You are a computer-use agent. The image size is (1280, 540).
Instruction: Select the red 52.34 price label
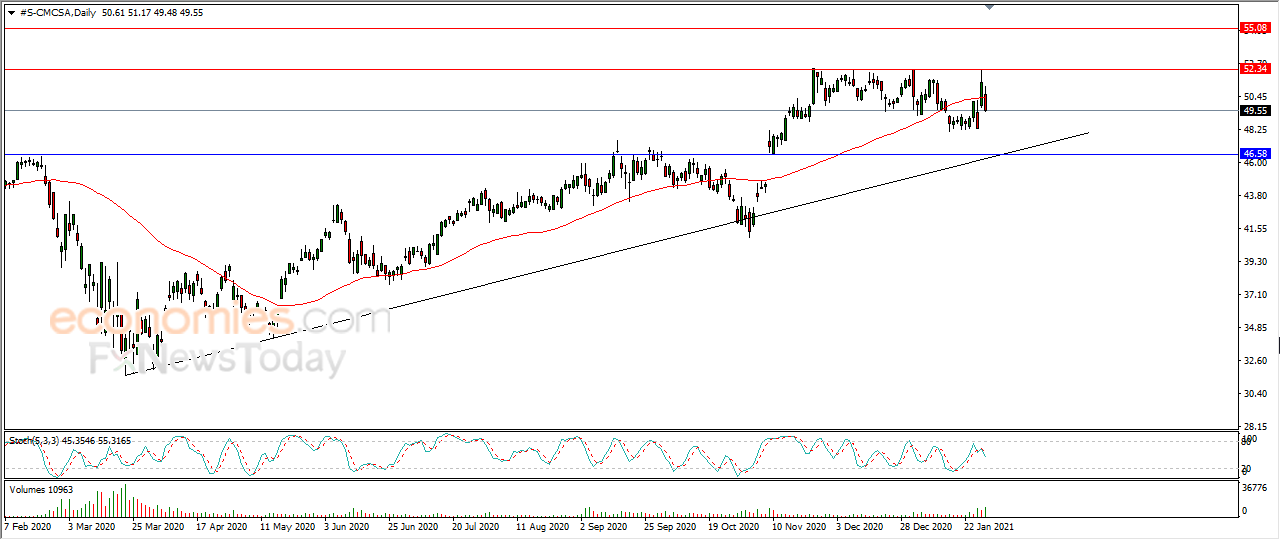click(x=1254, y=69)
